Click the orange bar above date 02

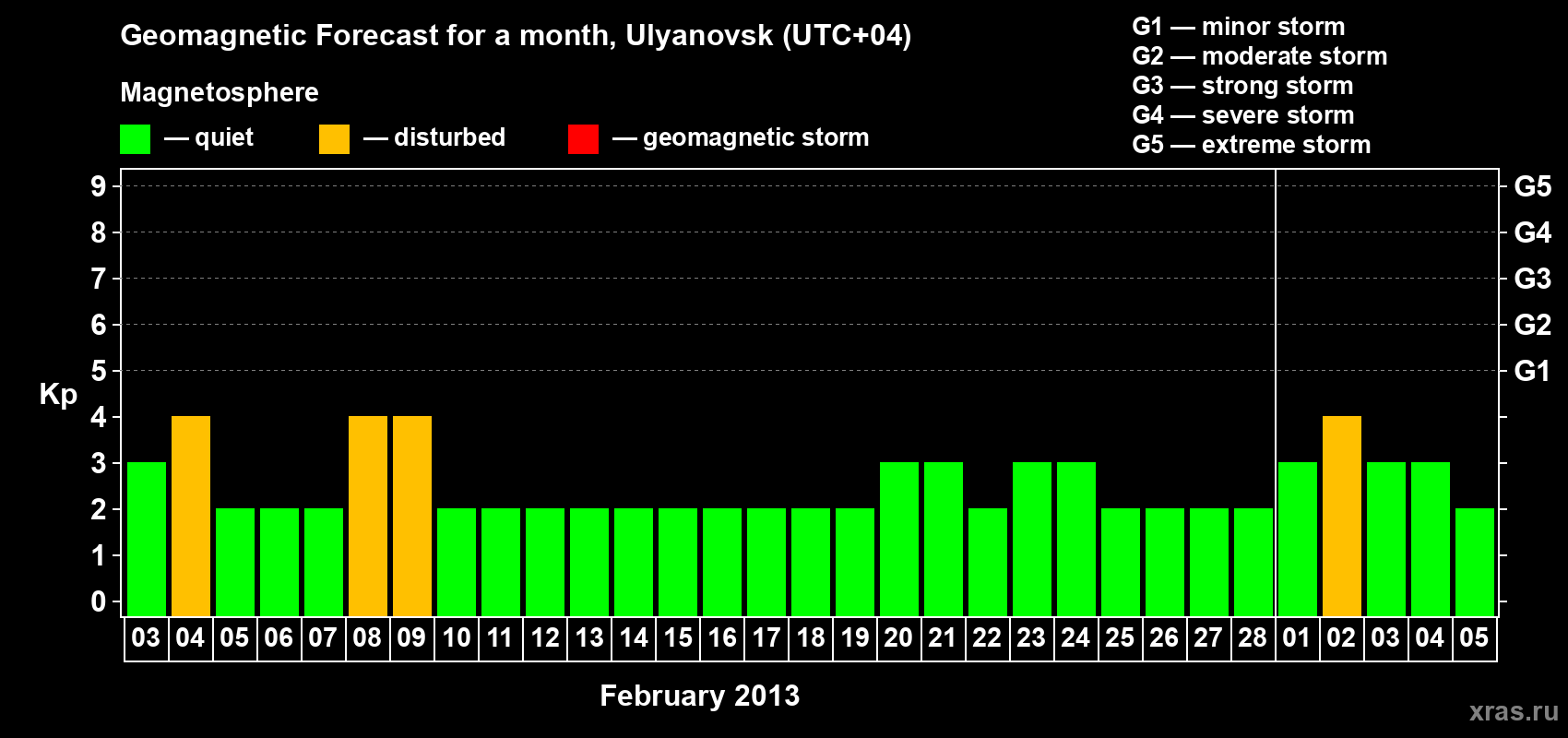click(x=1342, y=517)
